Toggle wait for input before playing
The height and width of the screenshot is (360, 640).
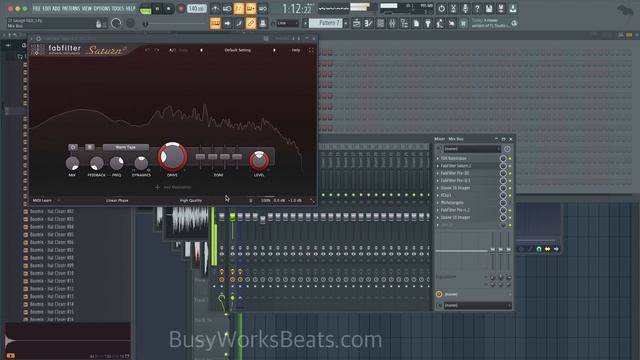(227, 8)
